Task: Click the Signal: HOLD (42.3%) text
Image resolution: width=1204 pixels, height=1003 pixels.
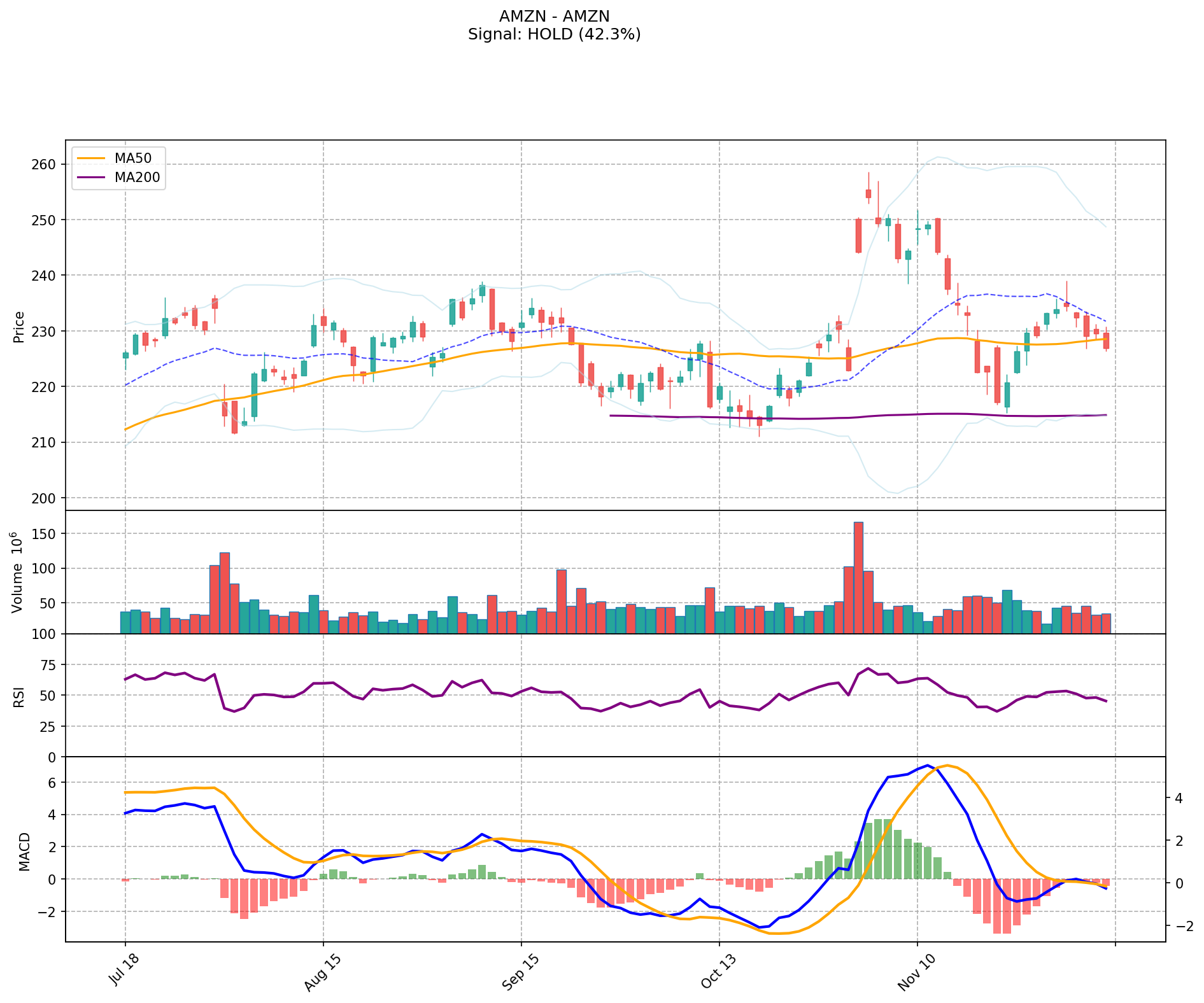Action: [x=554, y=34]
